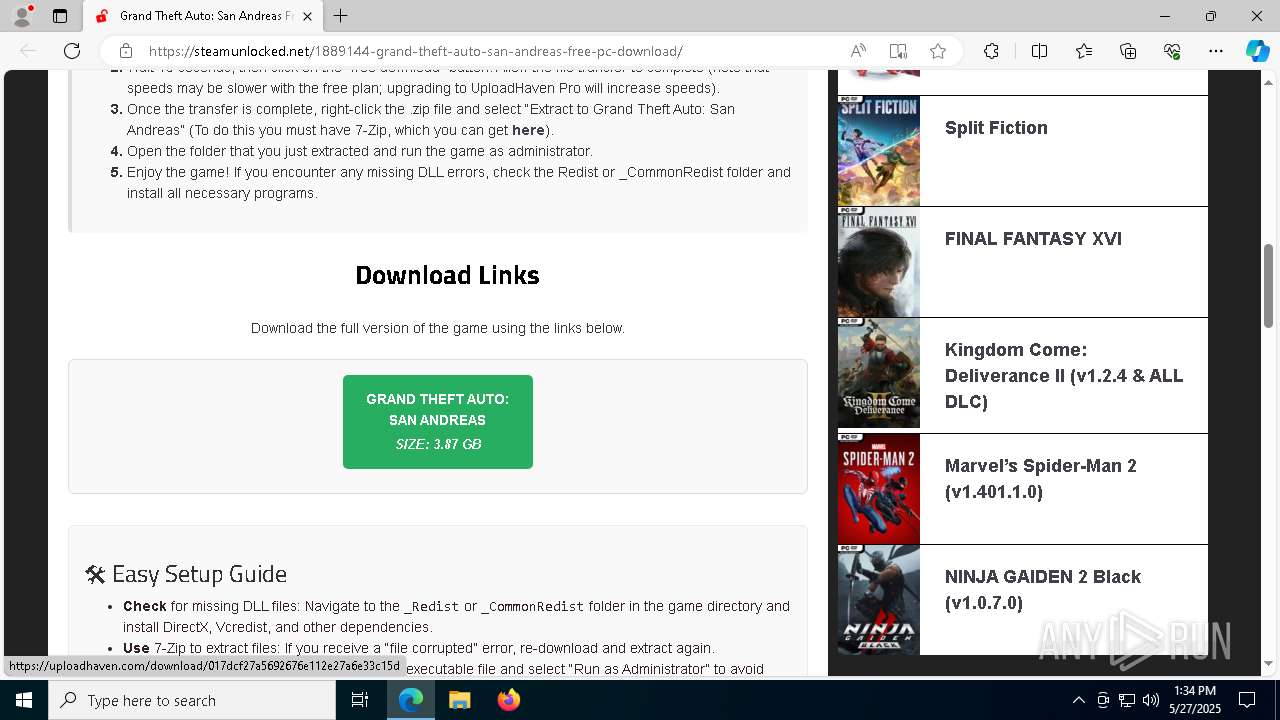1280x720 pixels.
Task: Open the FINAL FANTASY XVI link
Action: click(1033, 239)
